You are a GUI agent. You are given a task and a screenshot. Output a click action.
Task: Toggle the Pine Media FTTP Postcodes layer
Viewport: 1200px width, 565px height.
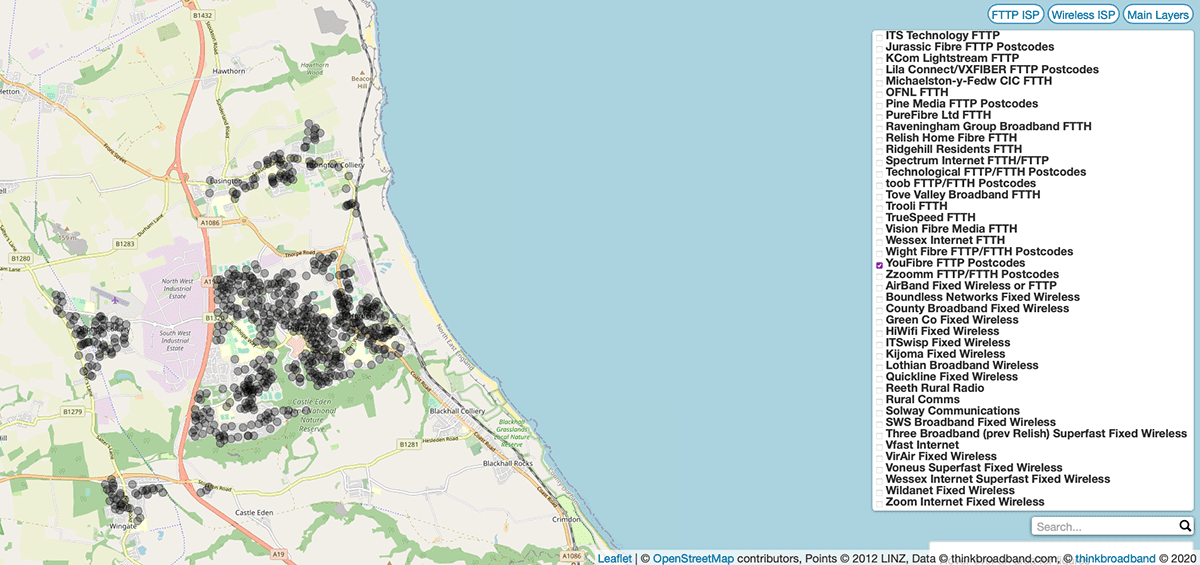pos(879,105)
